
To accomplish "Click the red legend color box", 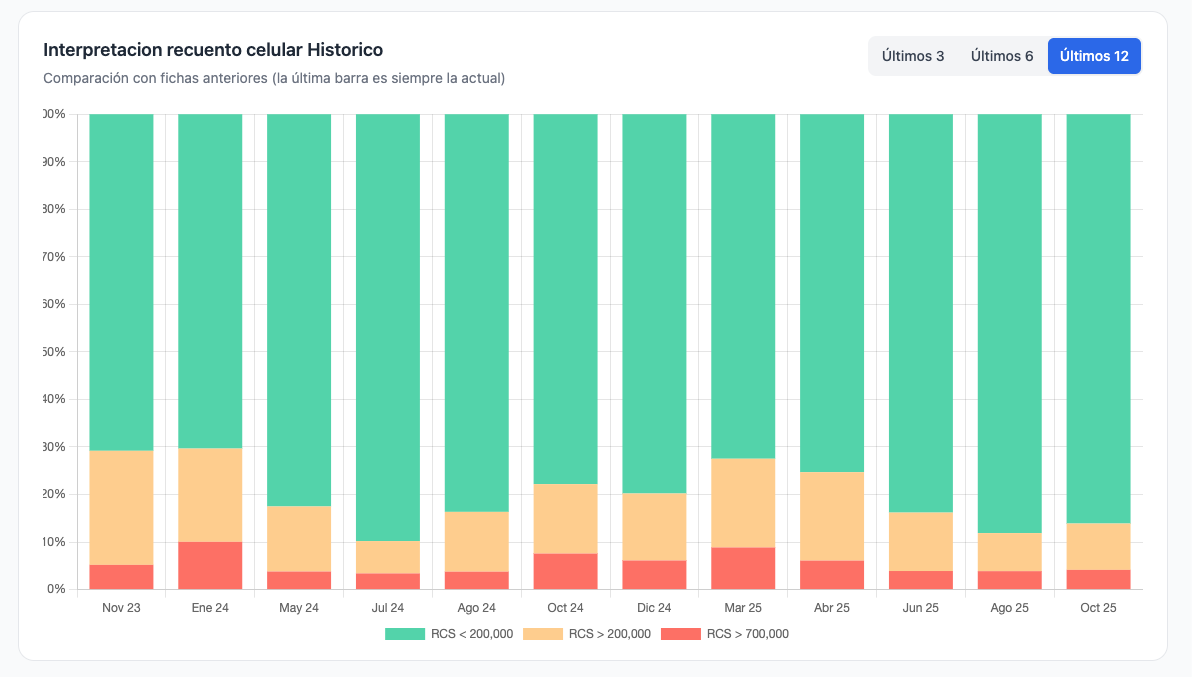I will 681,634.
